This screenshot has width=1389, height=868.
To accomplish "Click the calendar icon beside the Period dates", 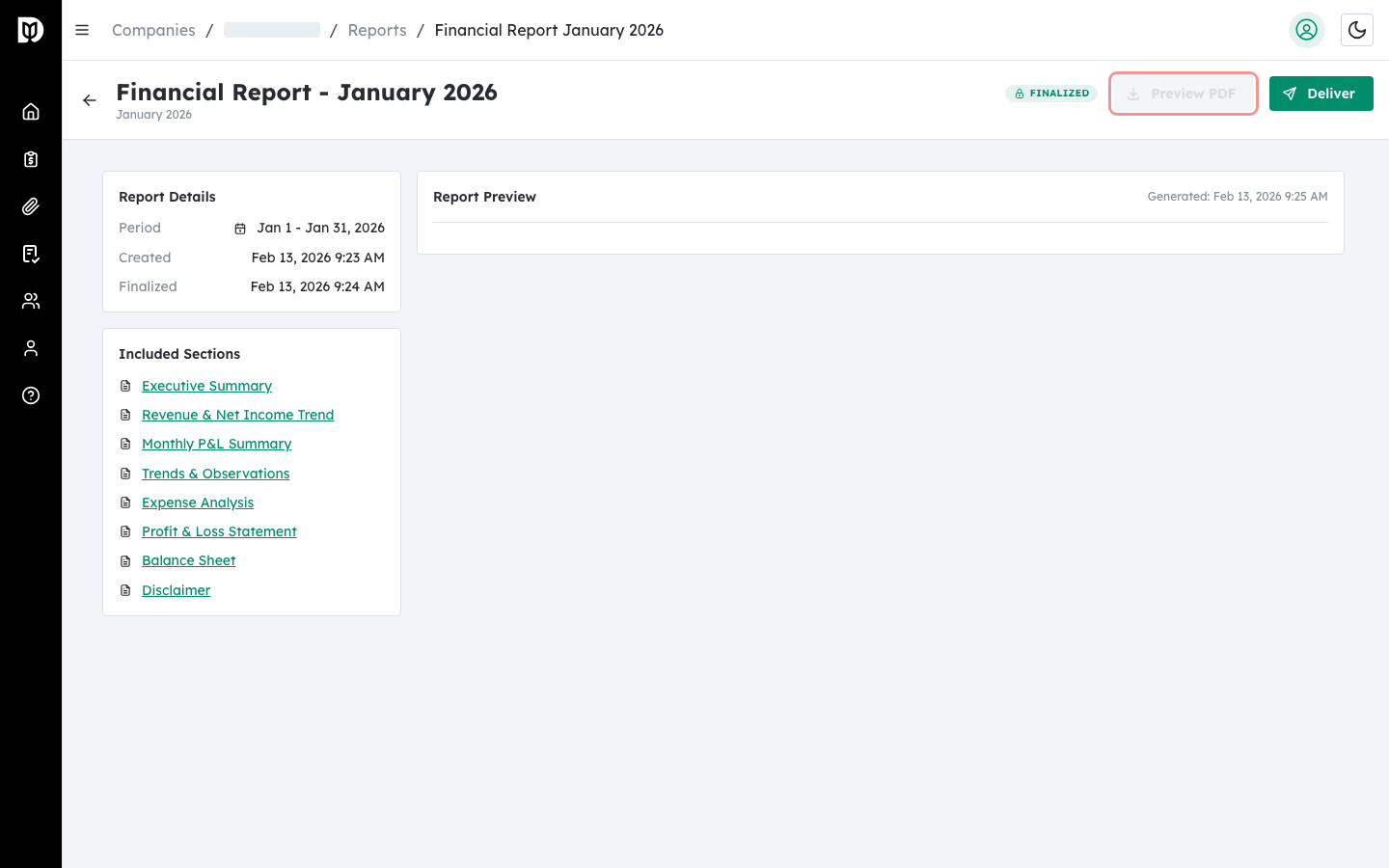I will tap(239, 228).
